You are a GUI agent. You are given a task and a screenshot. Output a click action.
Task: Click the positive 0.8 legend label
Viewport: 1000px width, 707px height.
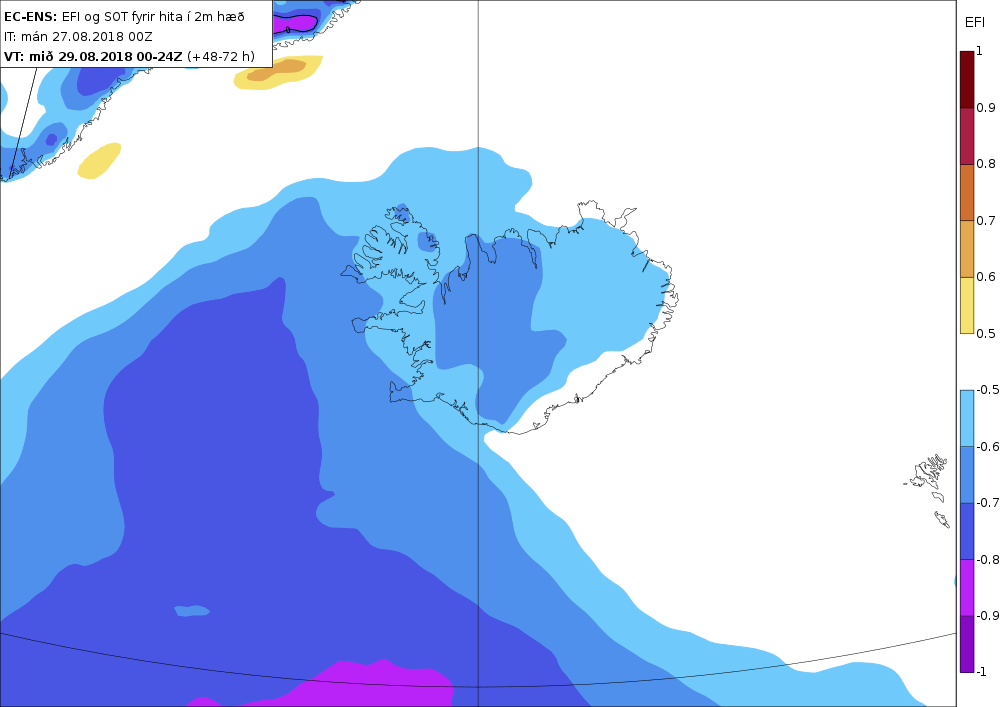[986, 164]
